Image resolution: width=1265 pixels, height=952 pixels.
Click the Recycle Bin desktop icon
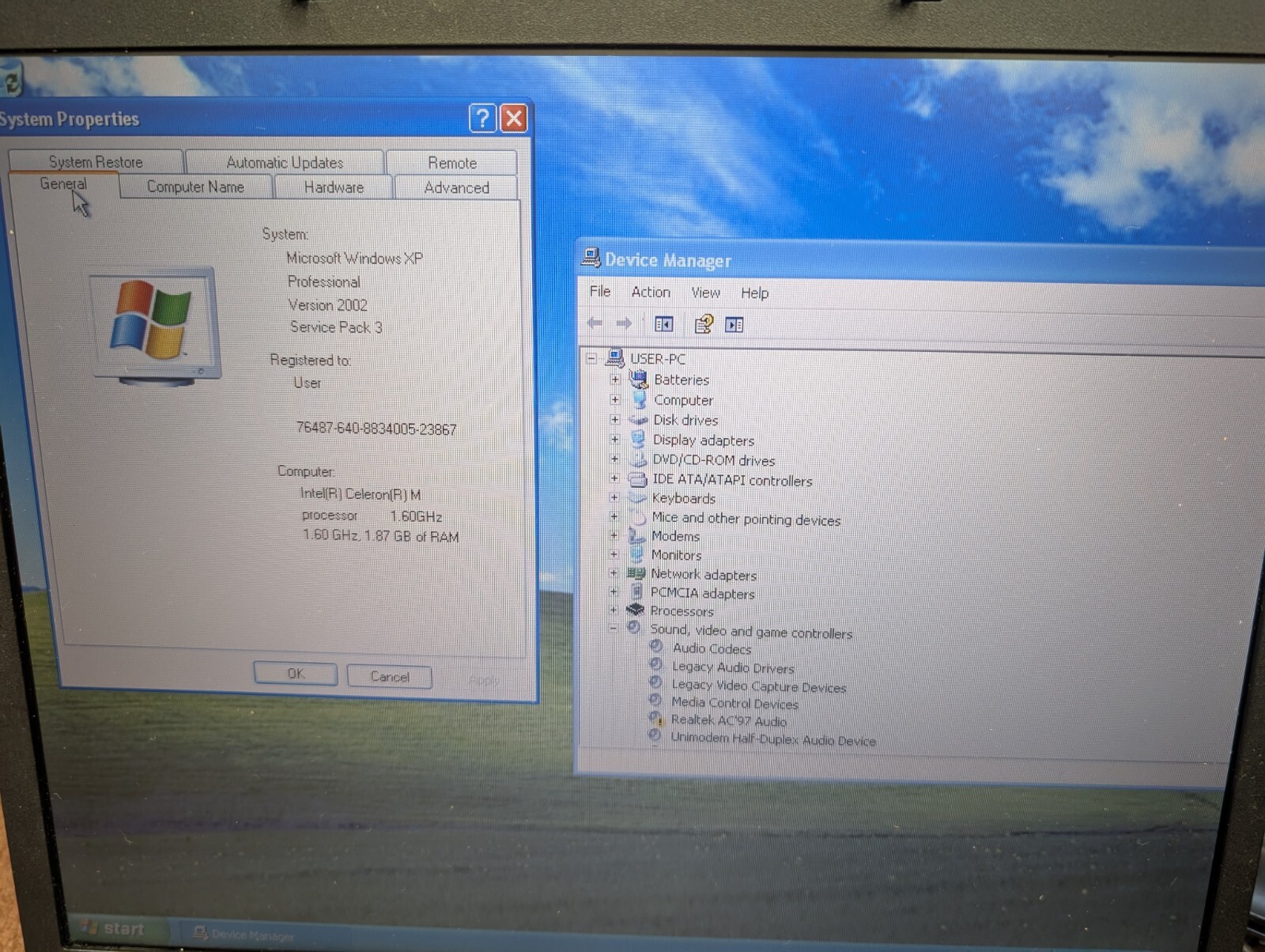[11, 80]
